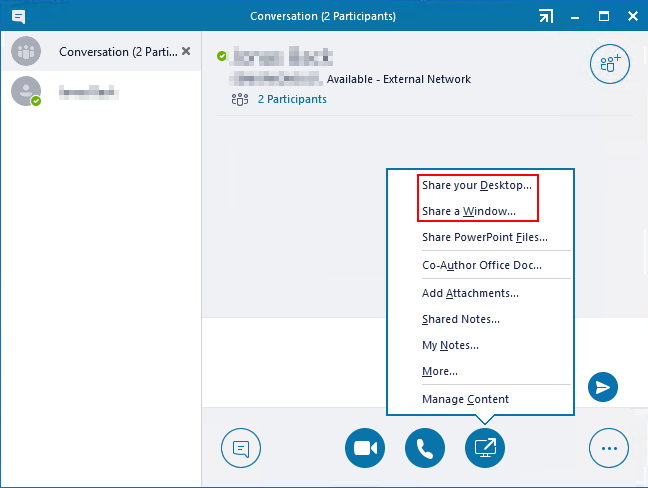Image resolution: width=648 pixels, height=488 pixels.
Task: Invite more people with add participants icon
Action: tap(609, 64)
